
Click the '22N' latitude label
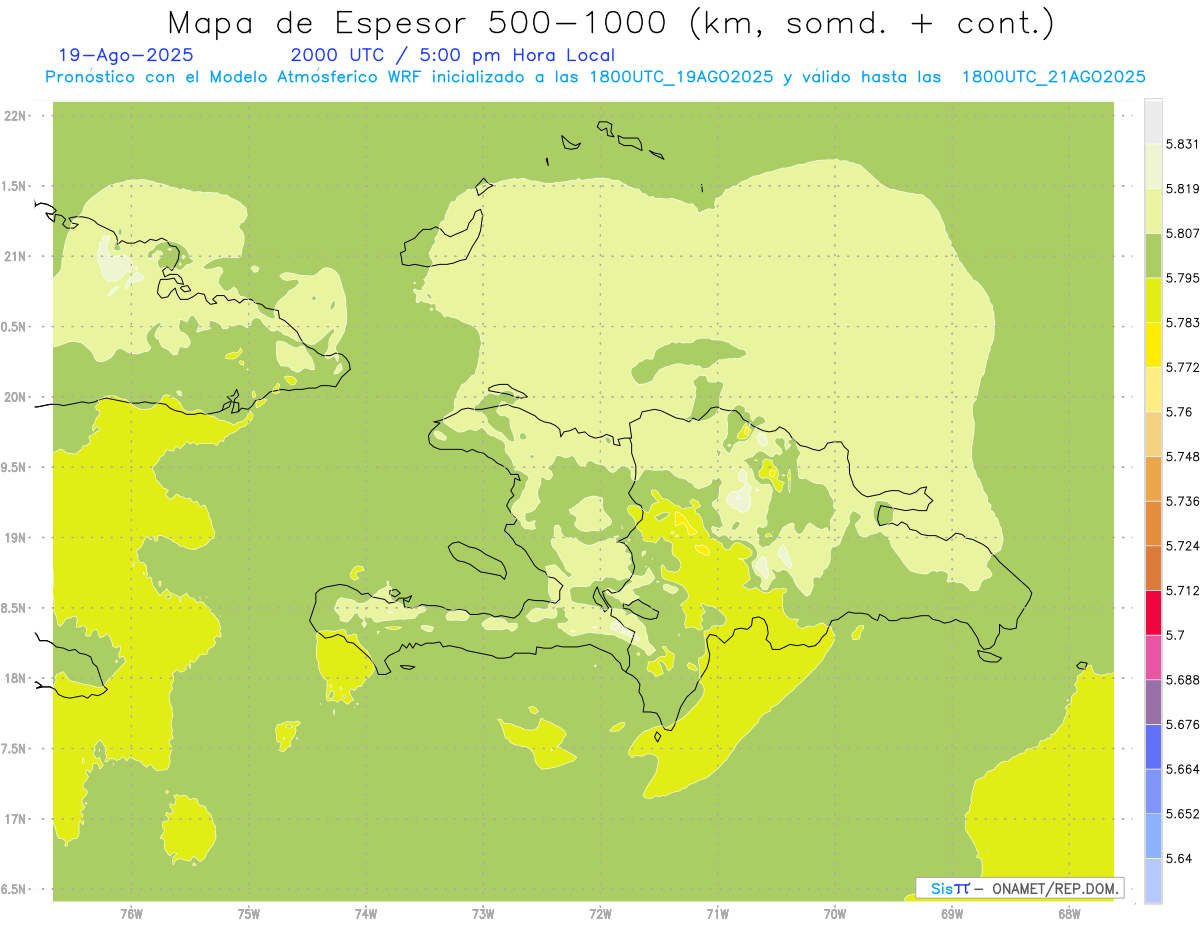click(x=17, y=116)
